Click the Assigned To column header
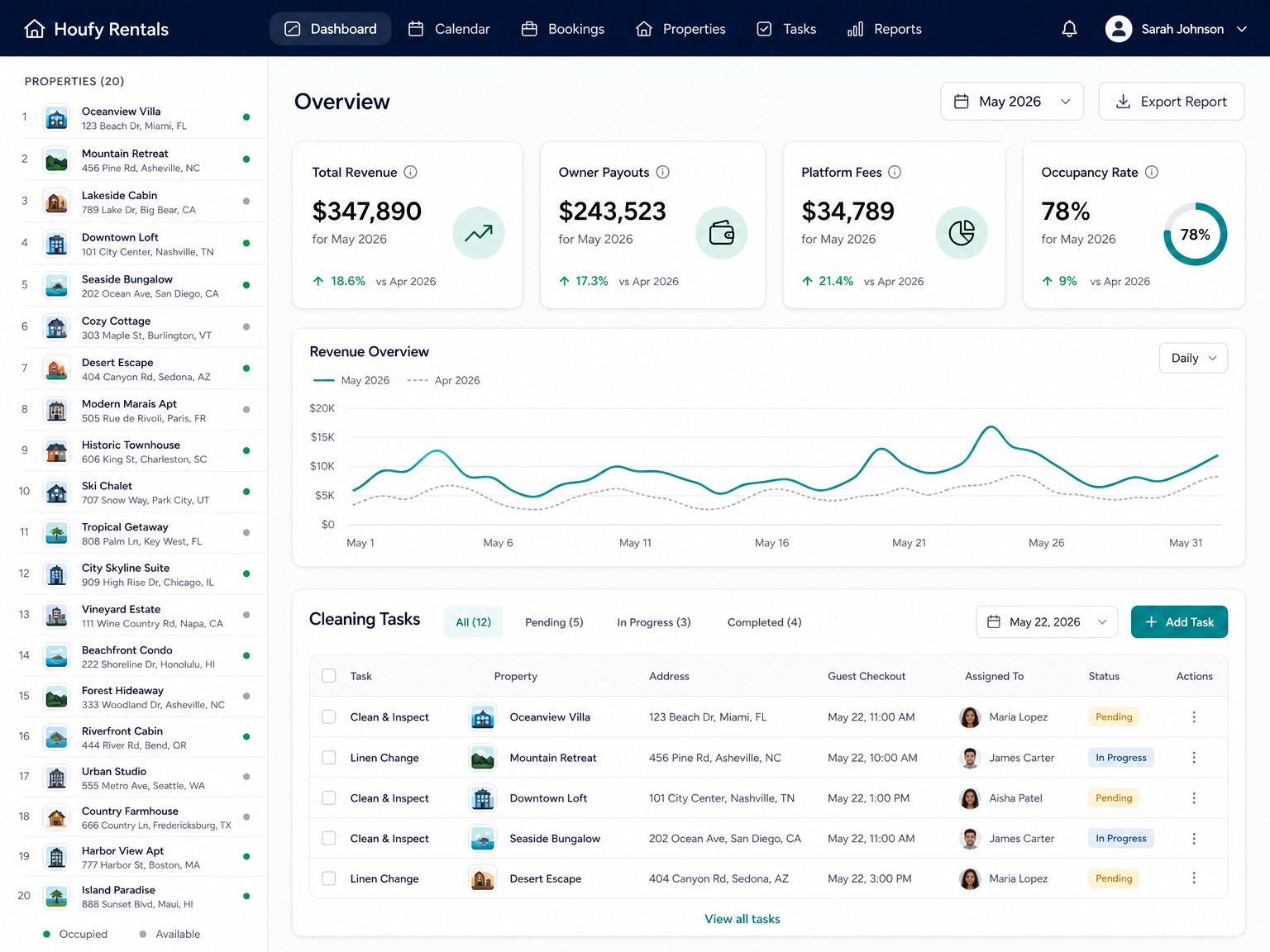Screen dimensions: 1270x952 [x=994, y=676]
